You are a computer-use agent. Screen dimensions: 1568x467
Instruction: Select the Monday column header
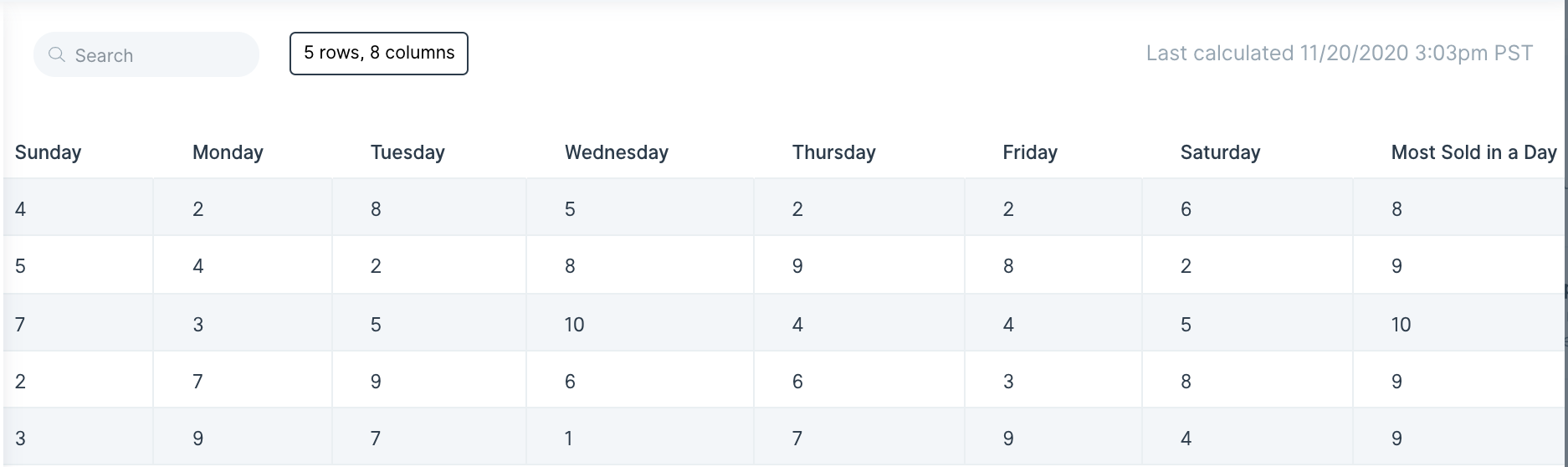pos(228,152)
